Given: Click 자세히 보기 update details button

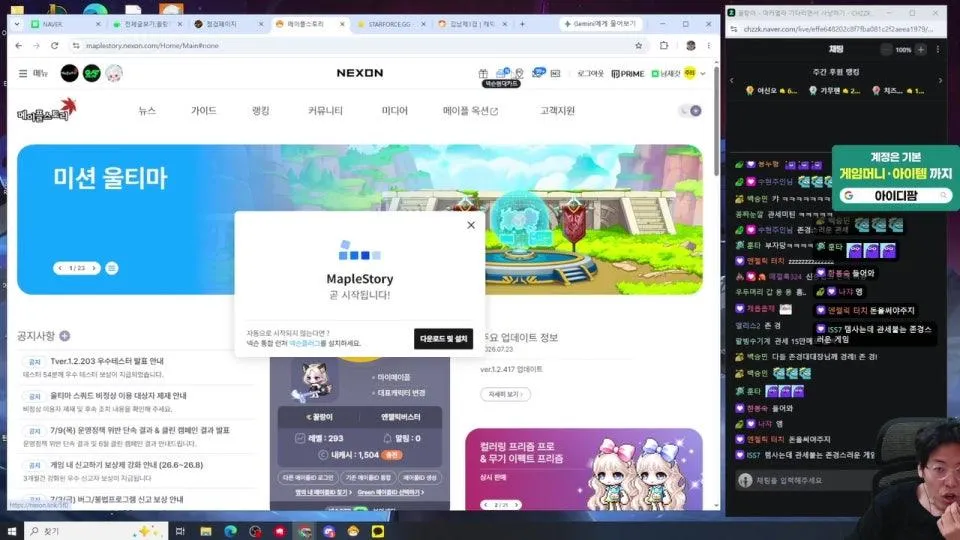Looking at the screenshot, I should (x=505, y=394).
